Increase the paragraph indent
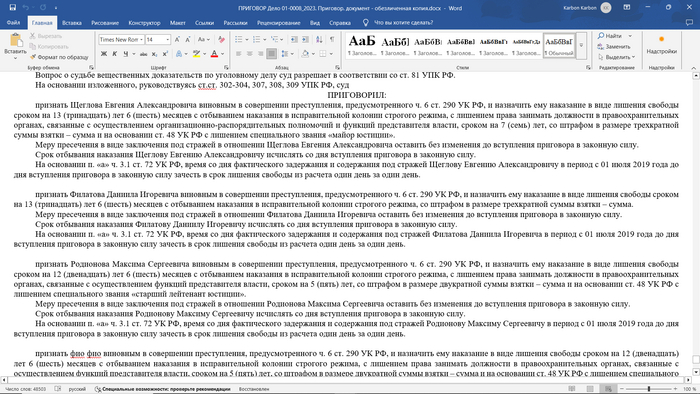 click(305, 40)
